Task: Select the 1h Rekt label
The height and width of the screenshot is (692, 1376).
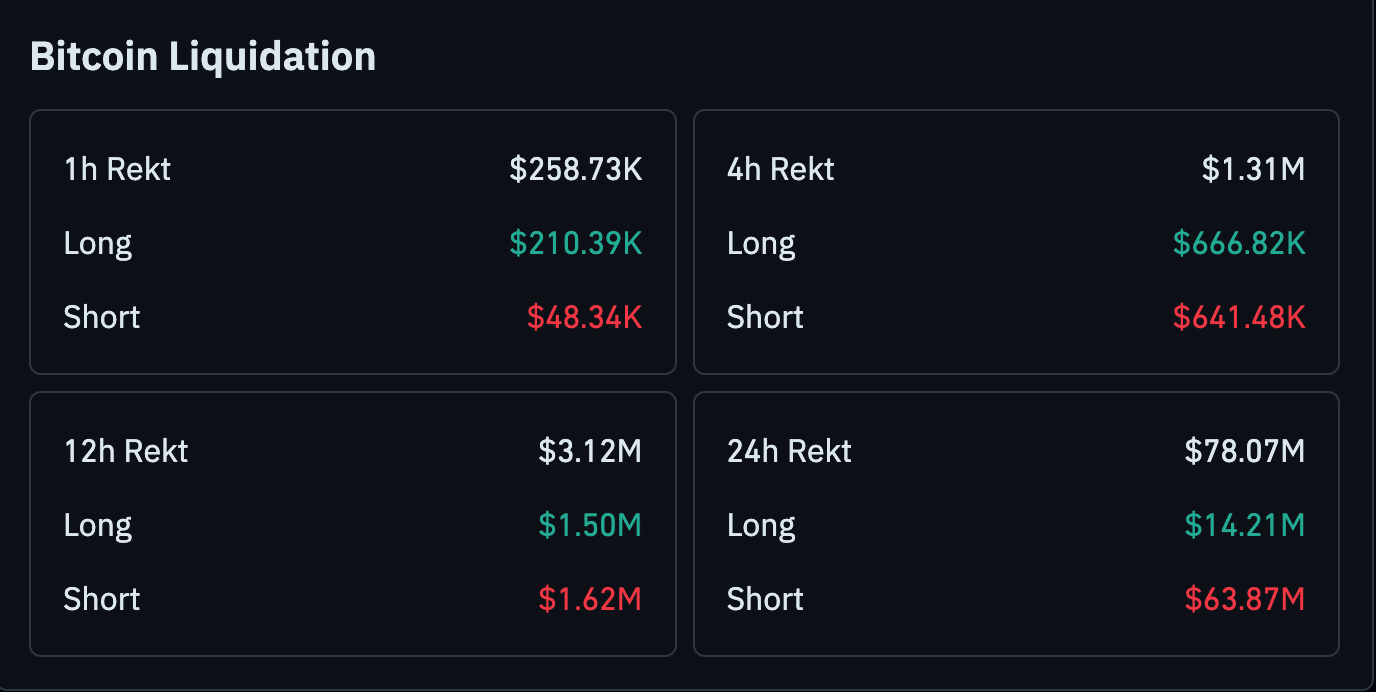Action: tap(117, 169)
